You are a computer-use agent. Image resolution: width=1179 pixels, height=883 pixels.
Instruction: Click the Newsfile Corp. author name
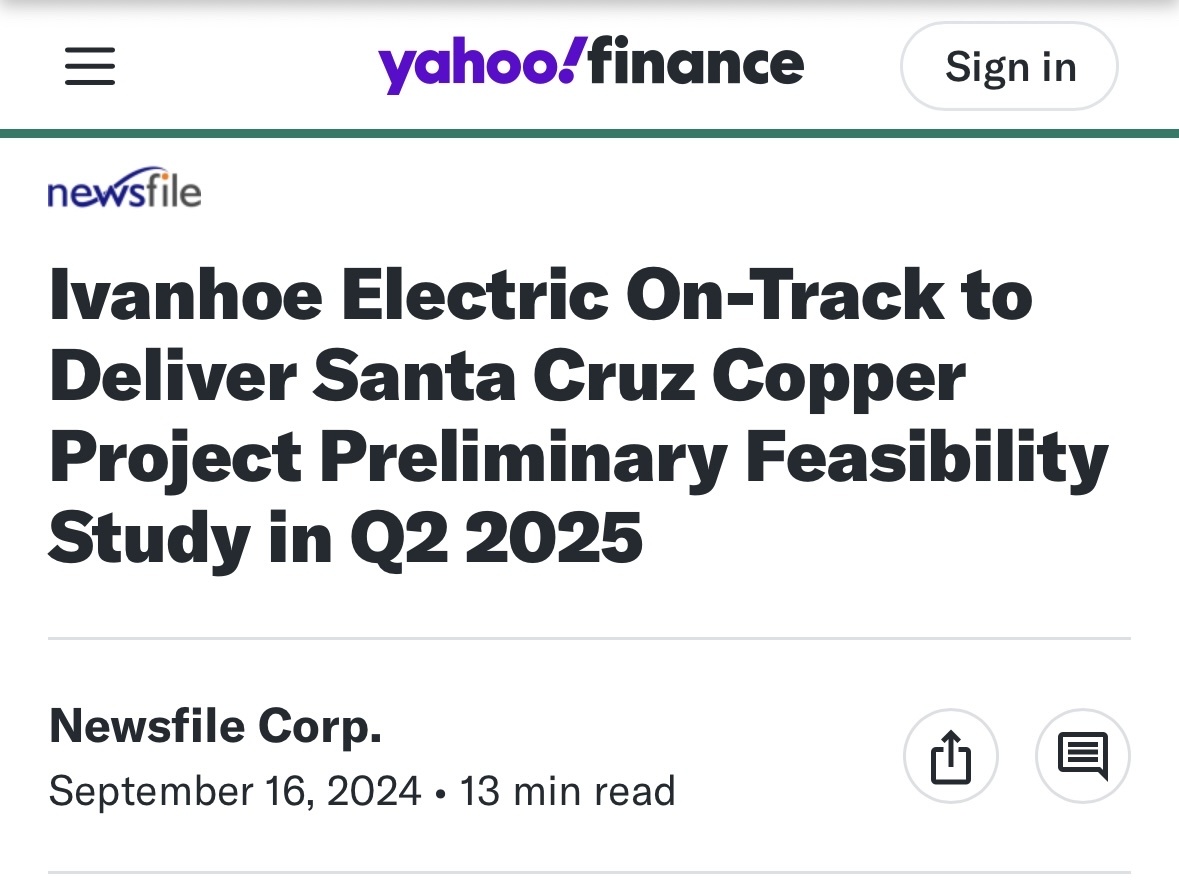point(215,725)
